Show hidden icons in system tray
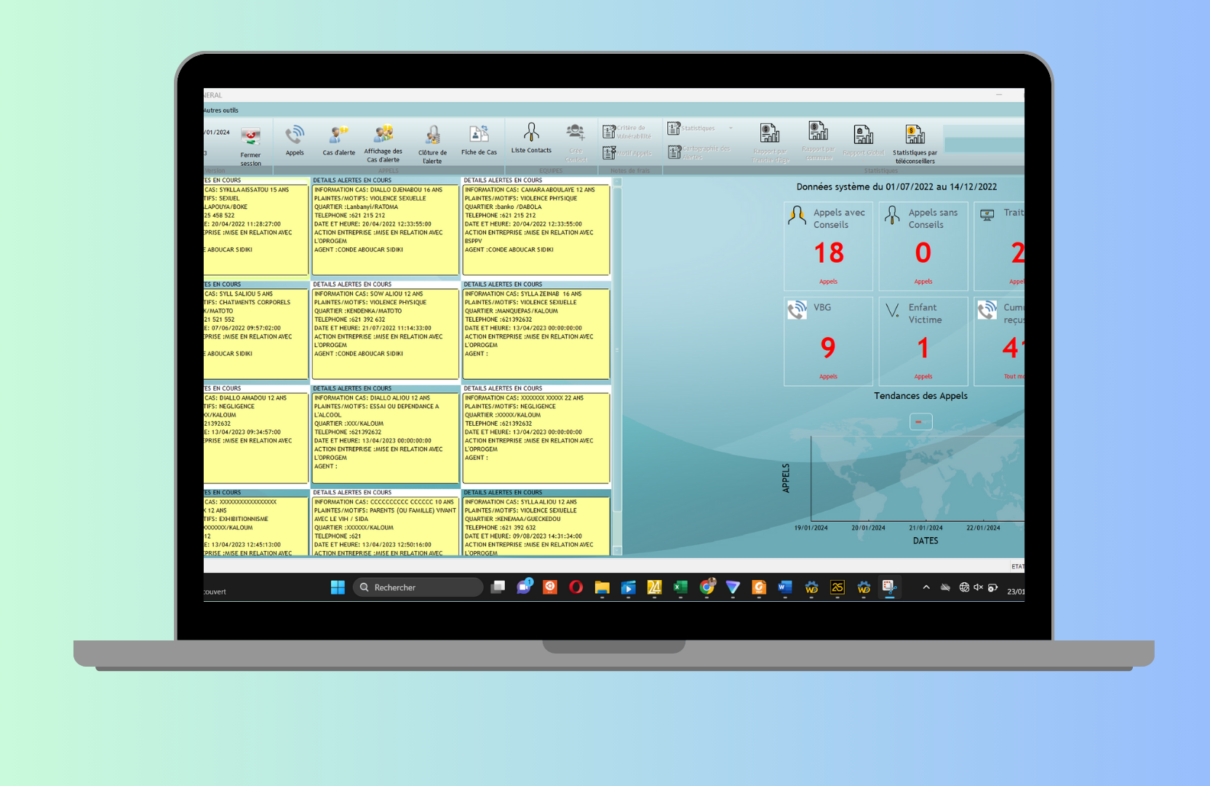Image resolution: width=1210 pixels, height=786 pixels. click(x=925, y=587)
